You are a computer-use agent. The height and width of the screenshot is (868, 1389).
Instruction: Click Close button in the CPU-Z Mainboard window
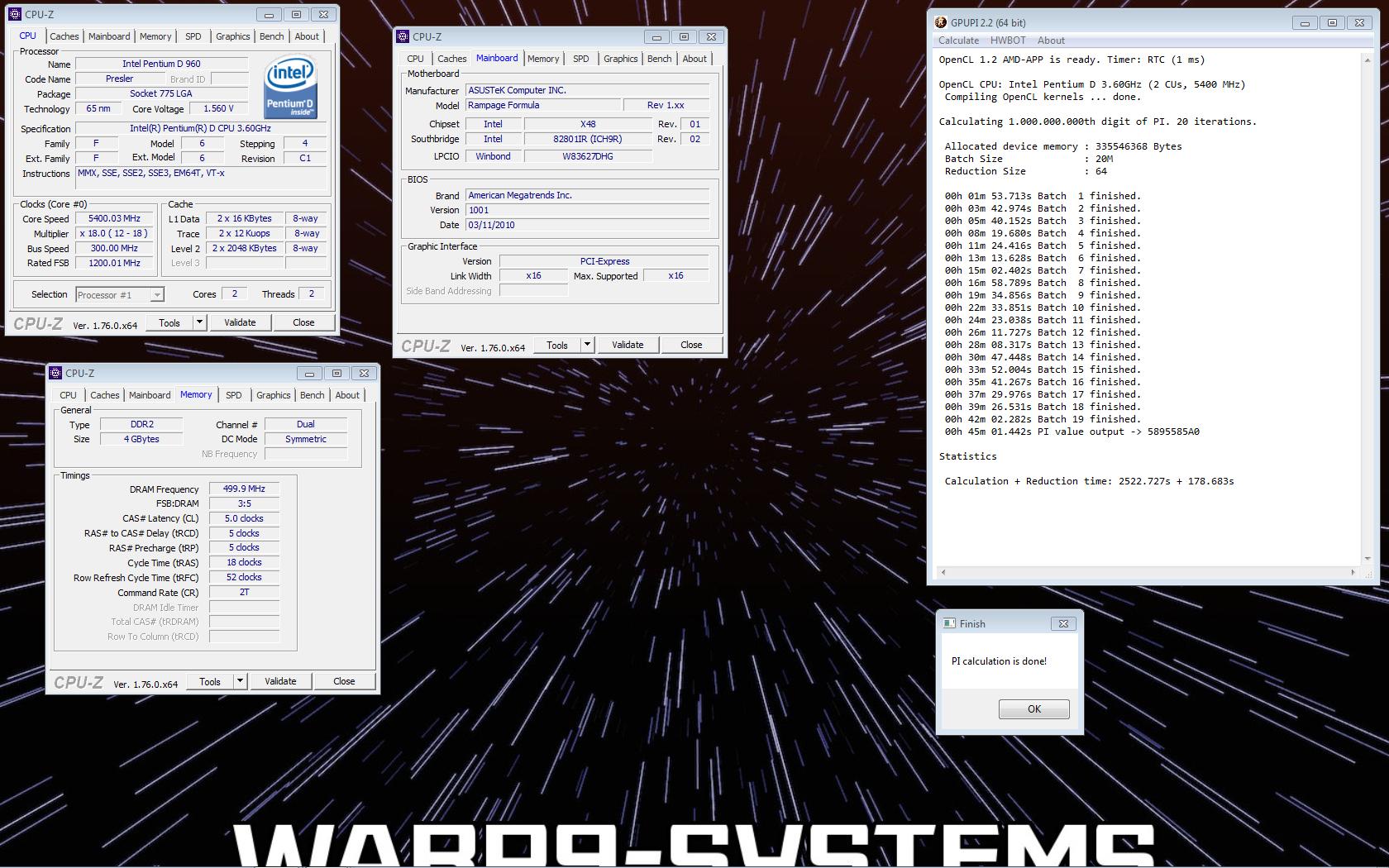tap(691, 345)
